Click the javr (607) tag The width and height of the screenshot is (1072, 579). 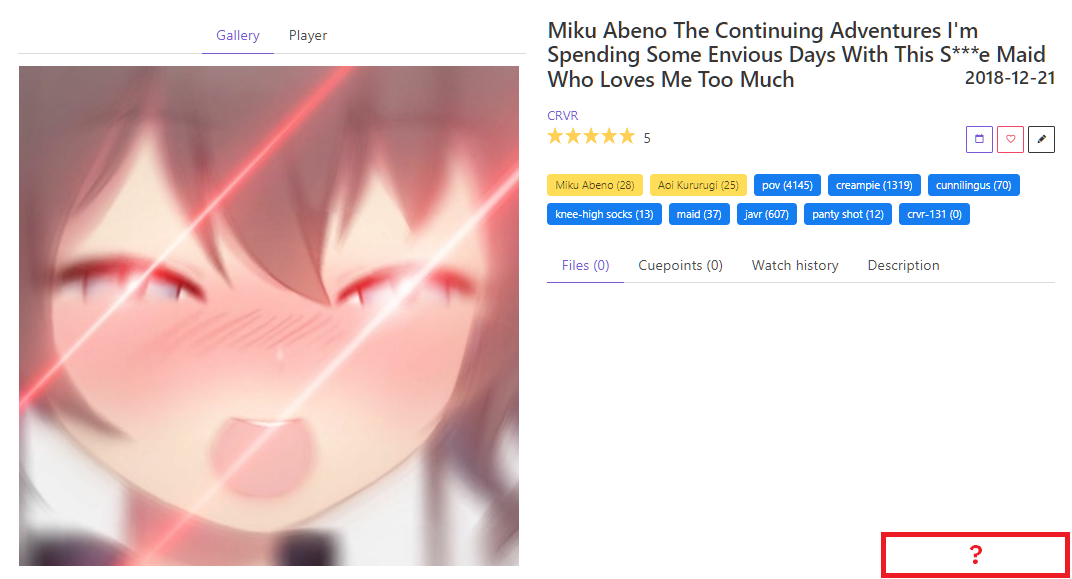766,215
